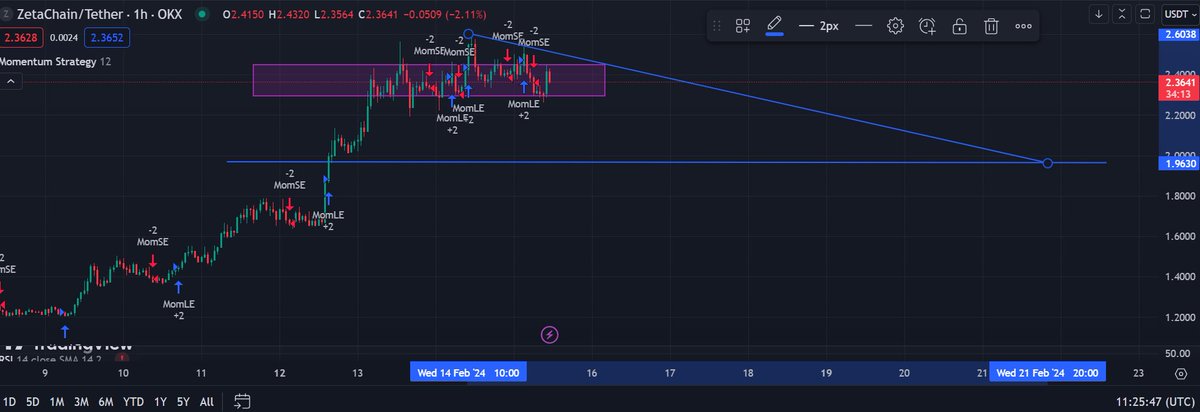Select the purple rectangle zone drawing
The width and height of the screenshot is (1200, 412).
(x=429, y=80)
